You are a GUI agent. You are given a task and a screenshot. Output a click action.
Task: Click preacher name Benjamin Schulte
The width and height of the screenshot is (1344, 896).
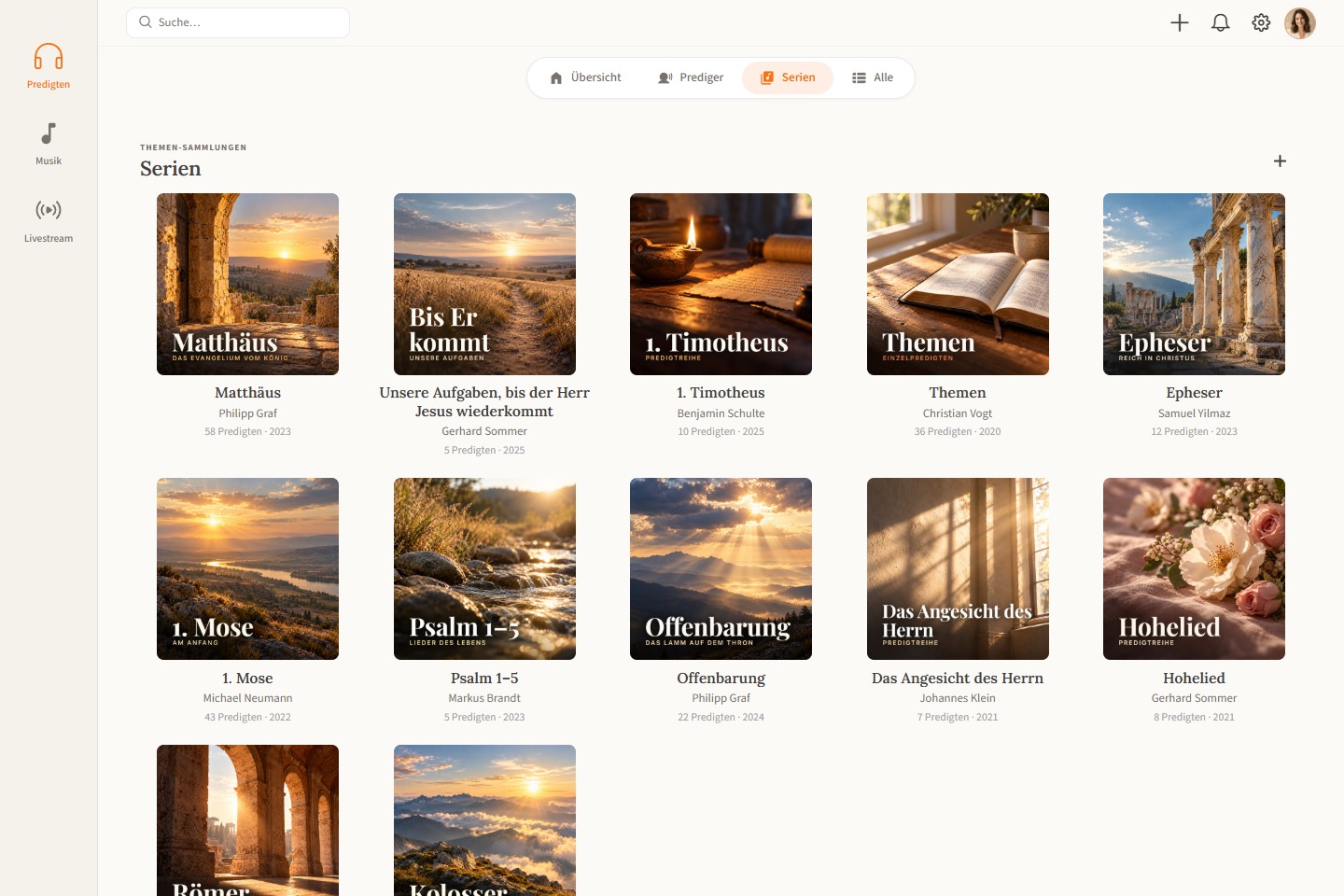pyautogui.click(x=721, y=413)
